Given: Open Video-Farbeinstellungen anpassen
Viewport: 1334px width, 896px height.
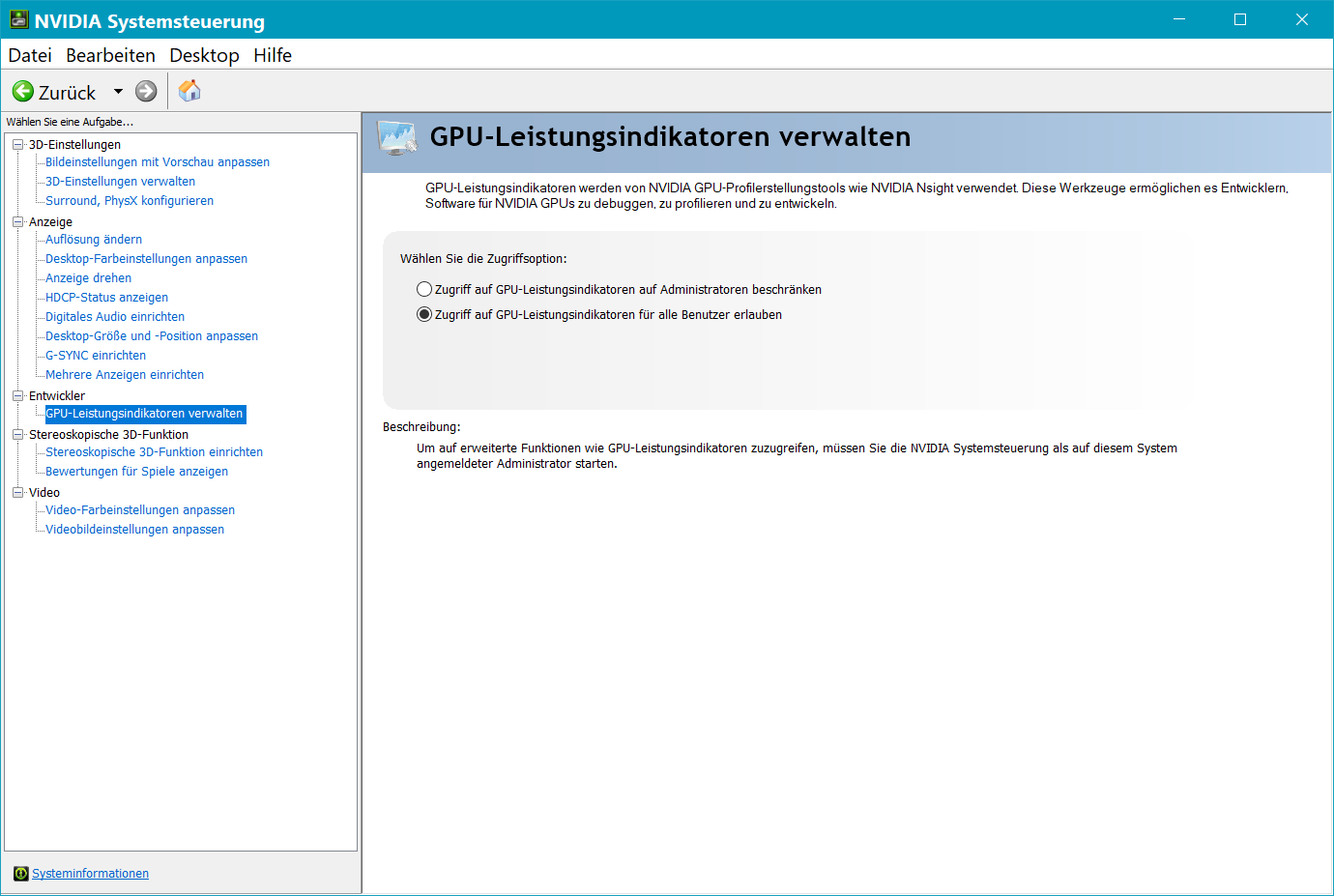Looking at the screenshot, I should 140,510.
